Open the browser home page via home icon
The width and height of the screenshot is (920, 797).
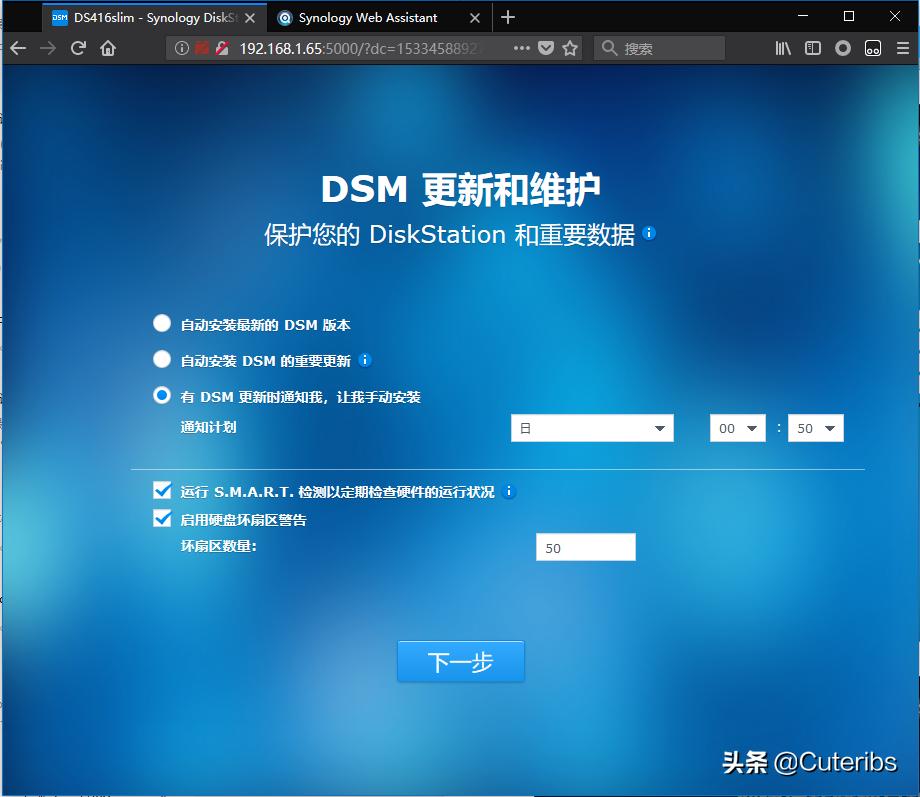point(108,47)
